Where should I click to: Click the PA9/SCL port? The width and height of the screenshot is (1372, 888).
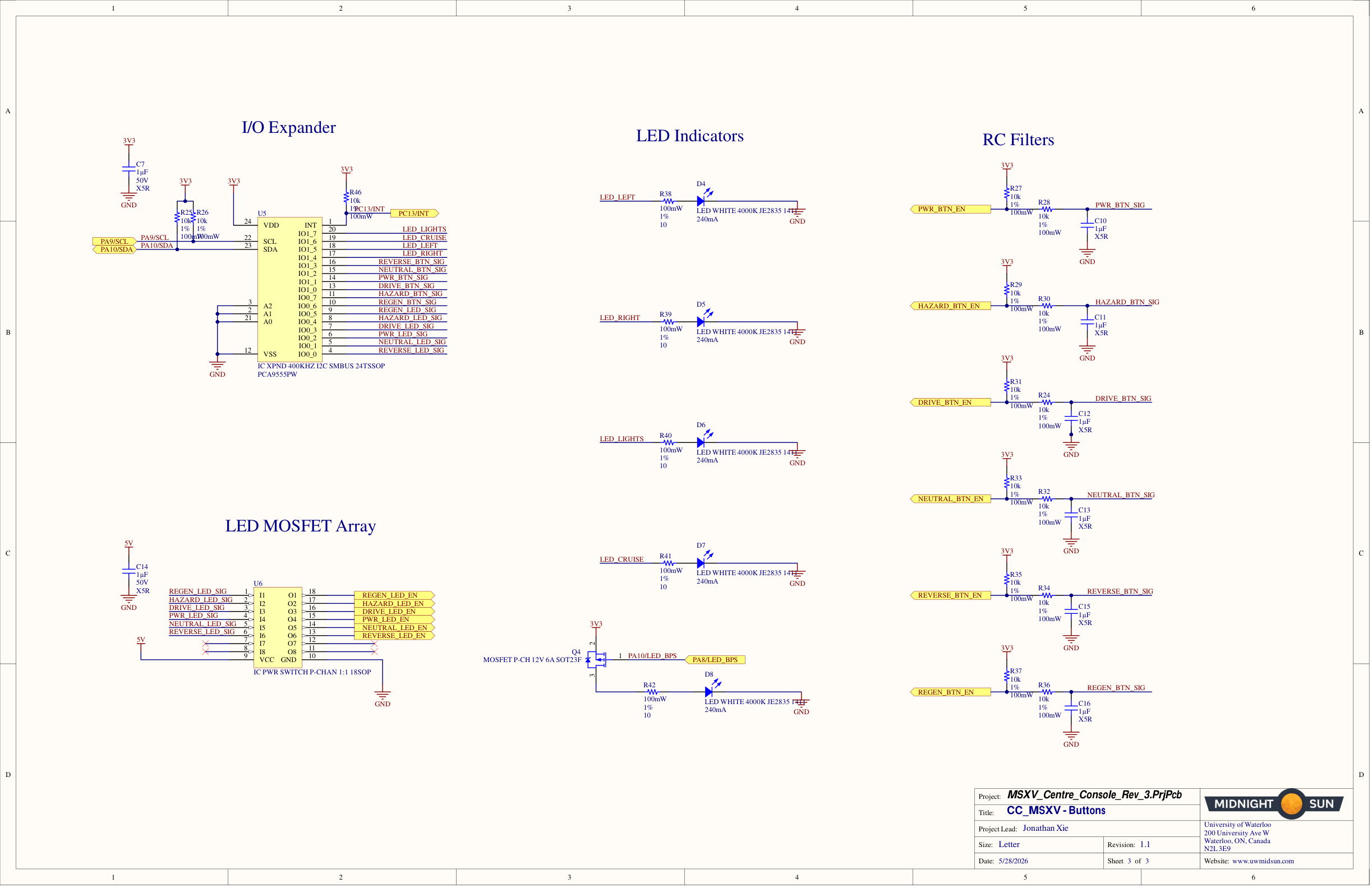pyautogui.click(x=114, y=242)
